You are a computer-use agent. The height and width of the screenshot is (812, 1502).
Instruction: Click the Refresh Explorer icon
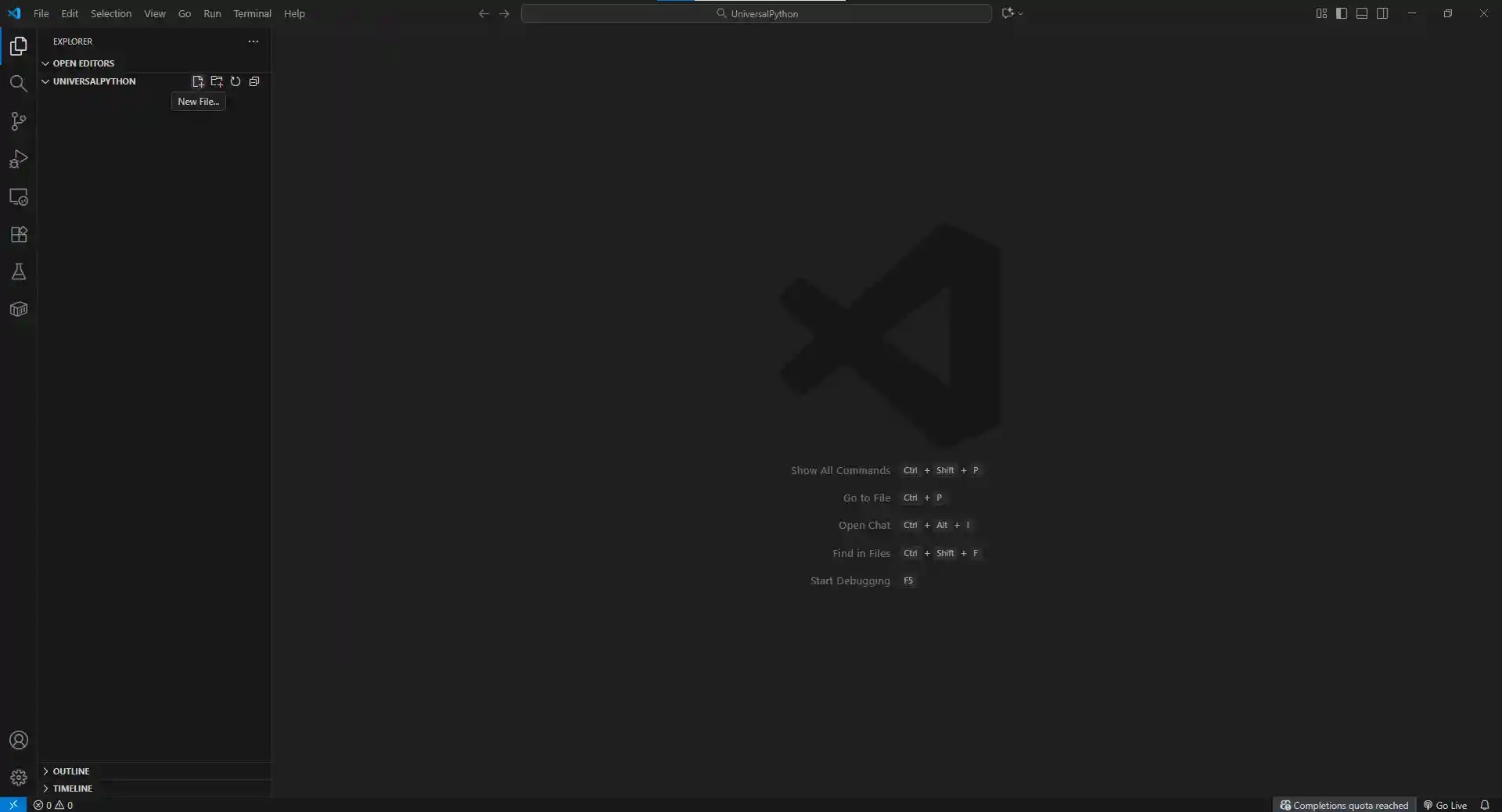click(235, 81)
